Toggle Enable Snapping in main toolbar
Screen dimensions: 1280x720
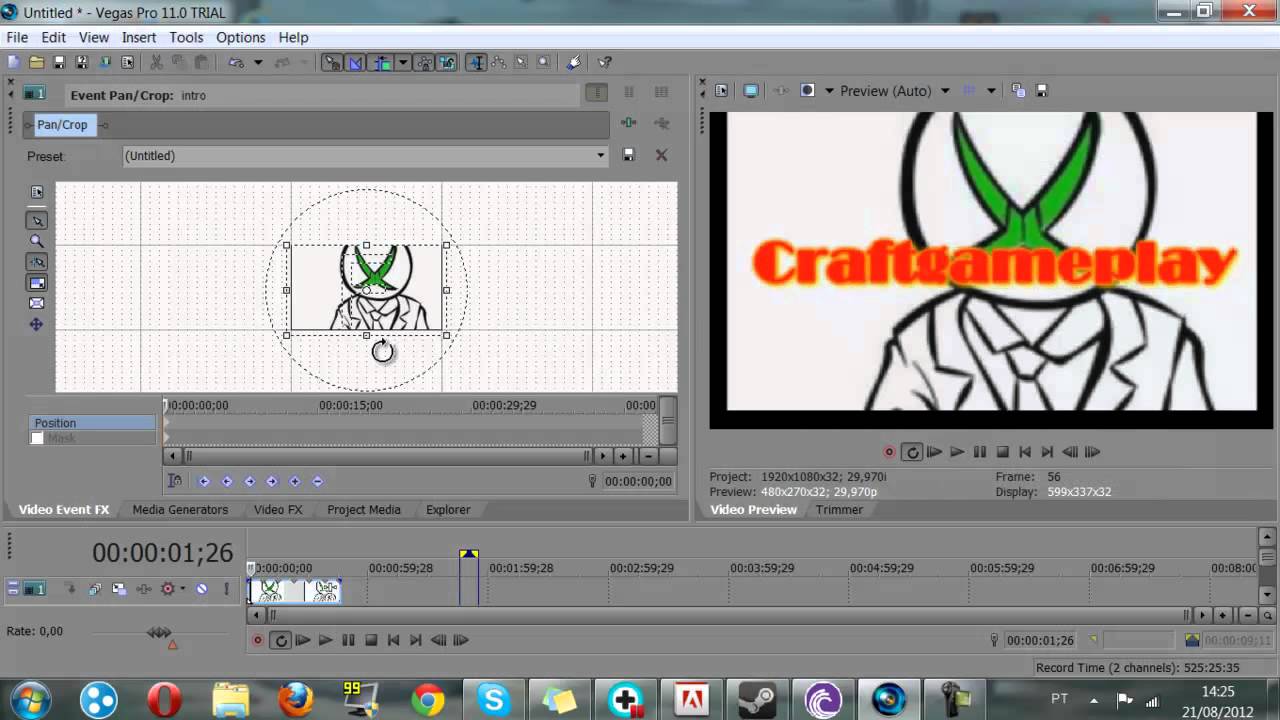[x=331, y=62]
